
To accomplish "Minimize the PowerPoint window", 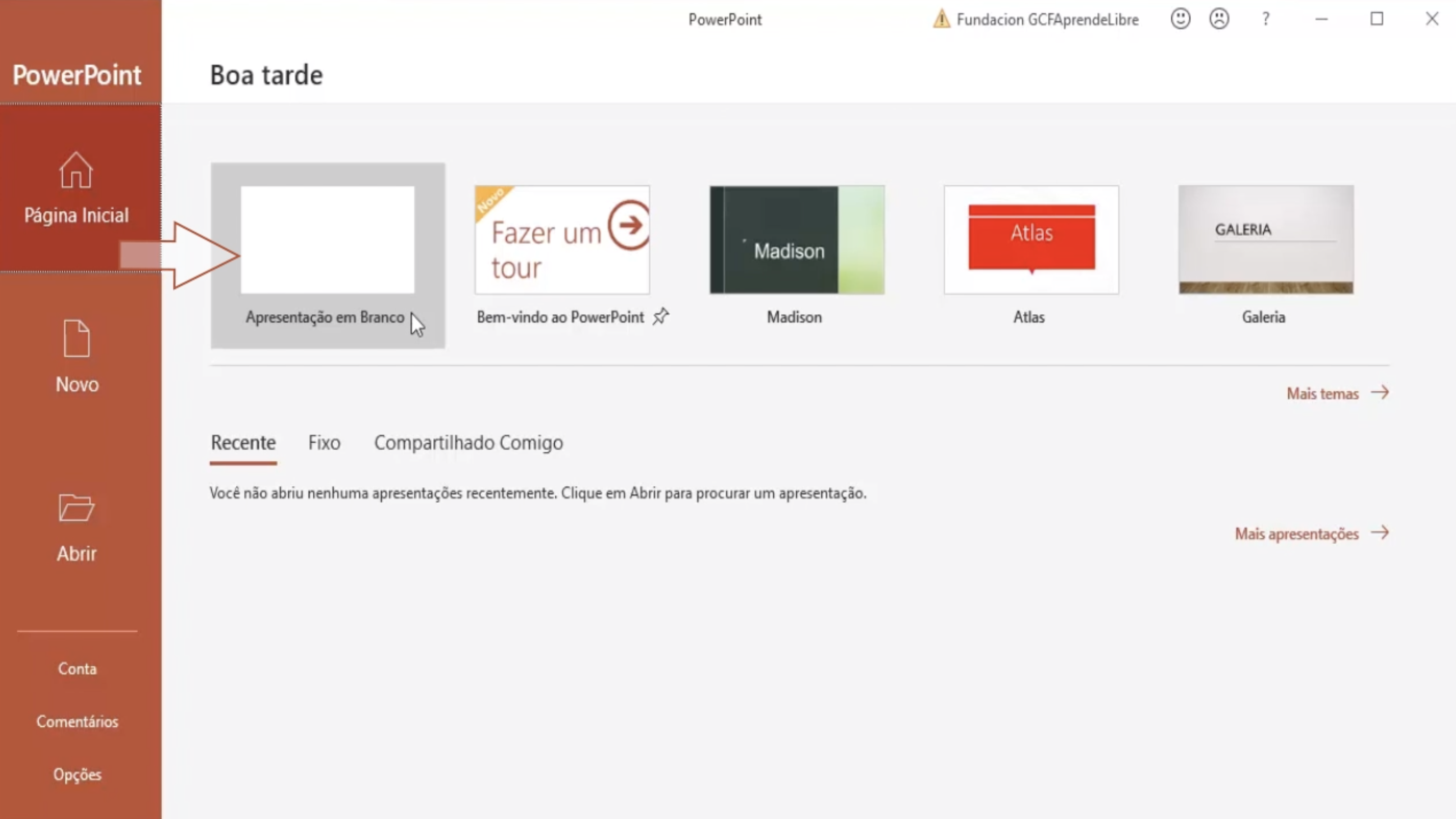I will click(x=1321, y=19).
